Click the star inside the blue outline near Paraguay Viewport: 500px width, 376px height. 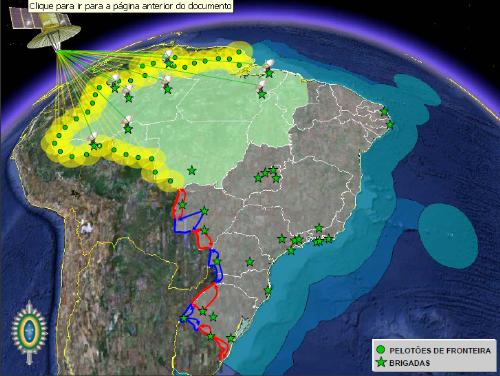click(x=217, y=261)
